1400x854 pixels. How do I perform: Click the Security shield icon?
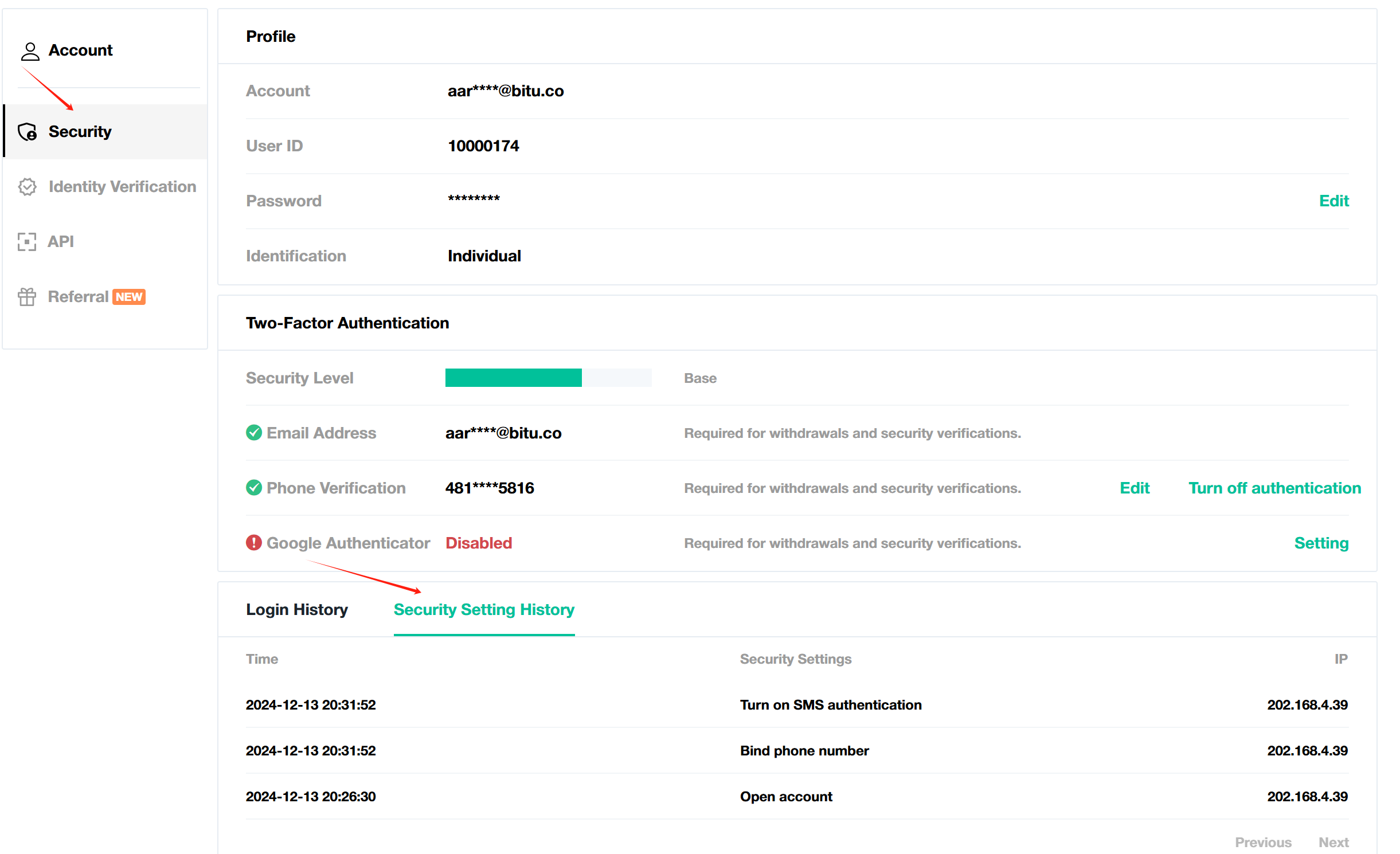[x=28, y=132]
